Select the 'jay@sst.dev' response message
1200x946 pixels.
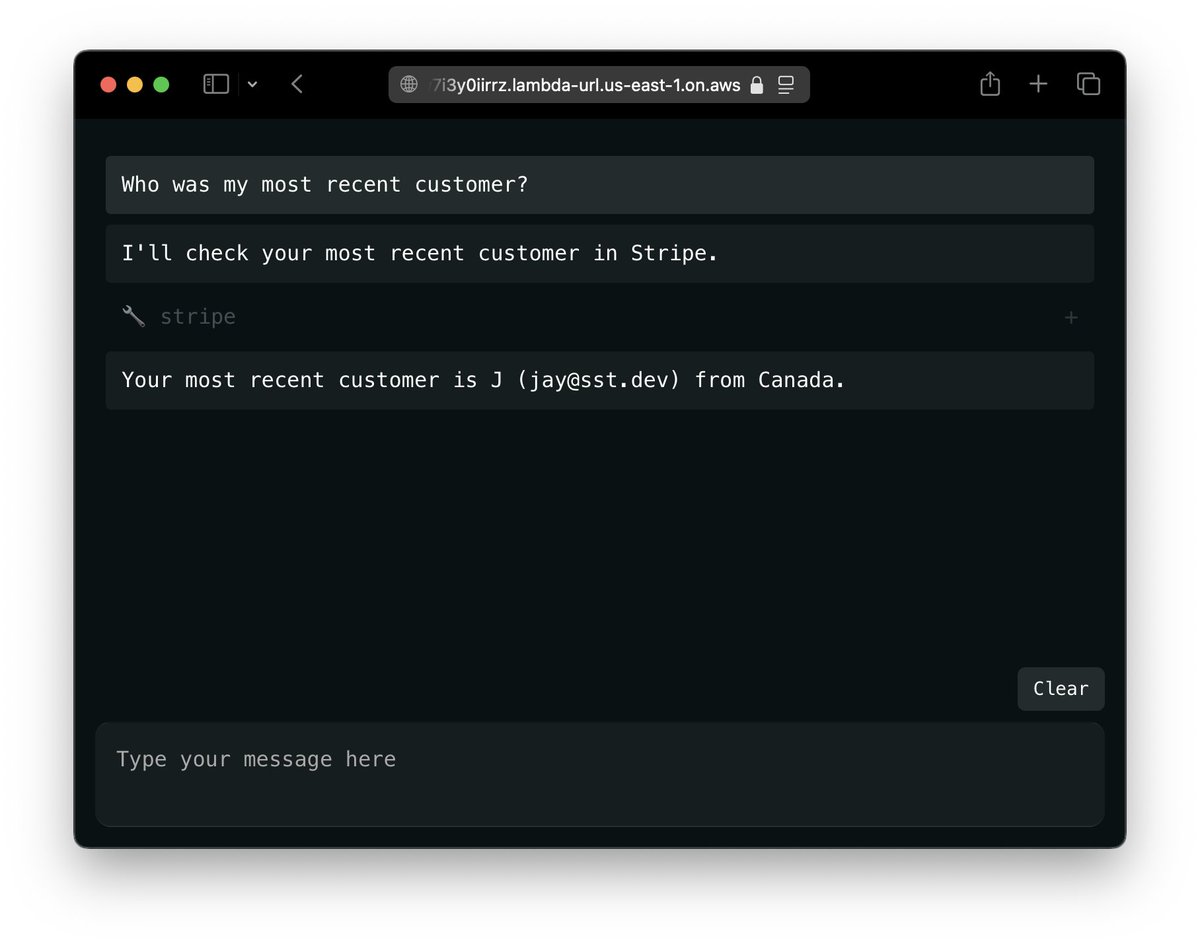point(600,380)
